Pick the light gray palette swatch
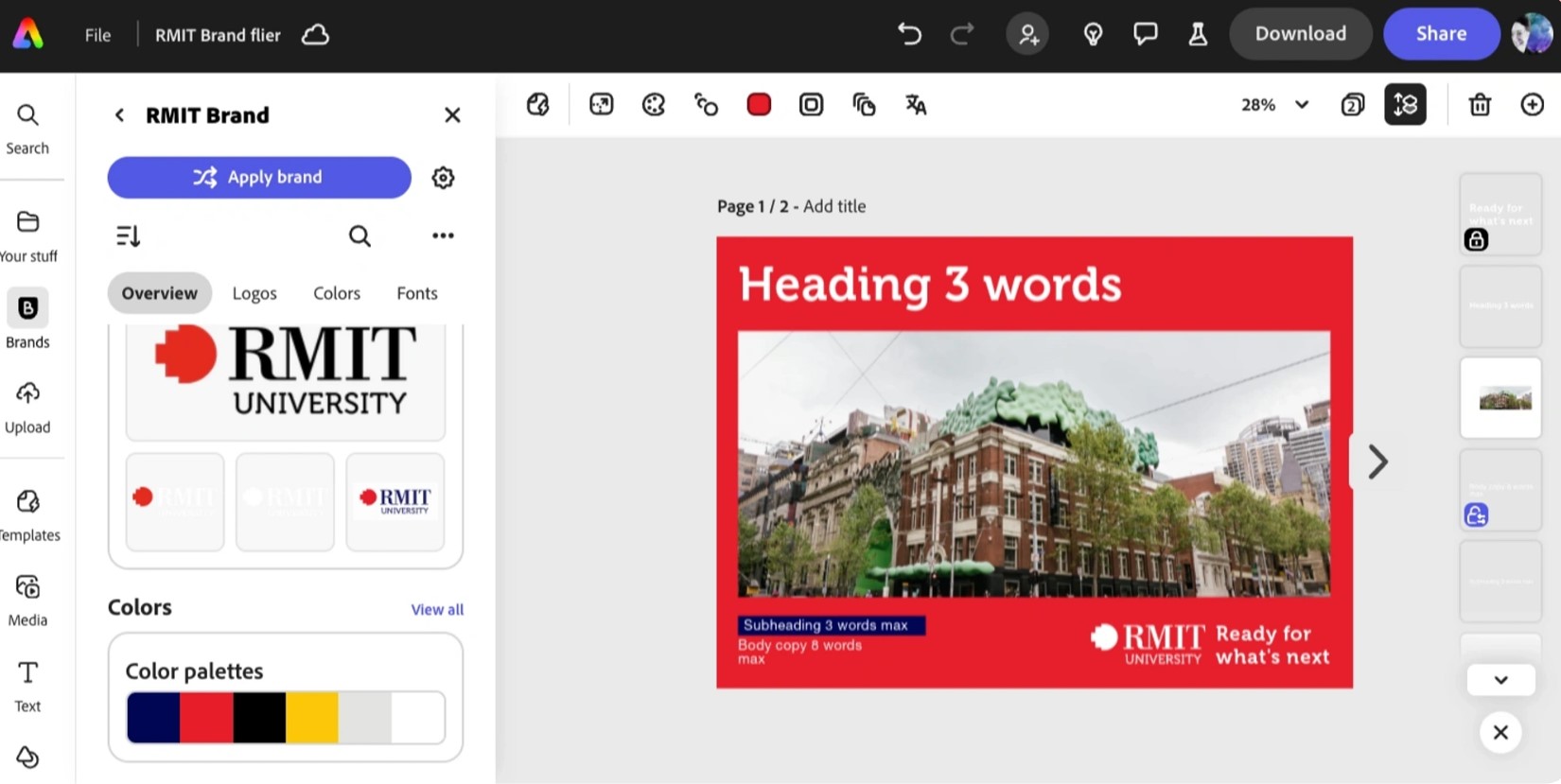 [x=365, y=718]
